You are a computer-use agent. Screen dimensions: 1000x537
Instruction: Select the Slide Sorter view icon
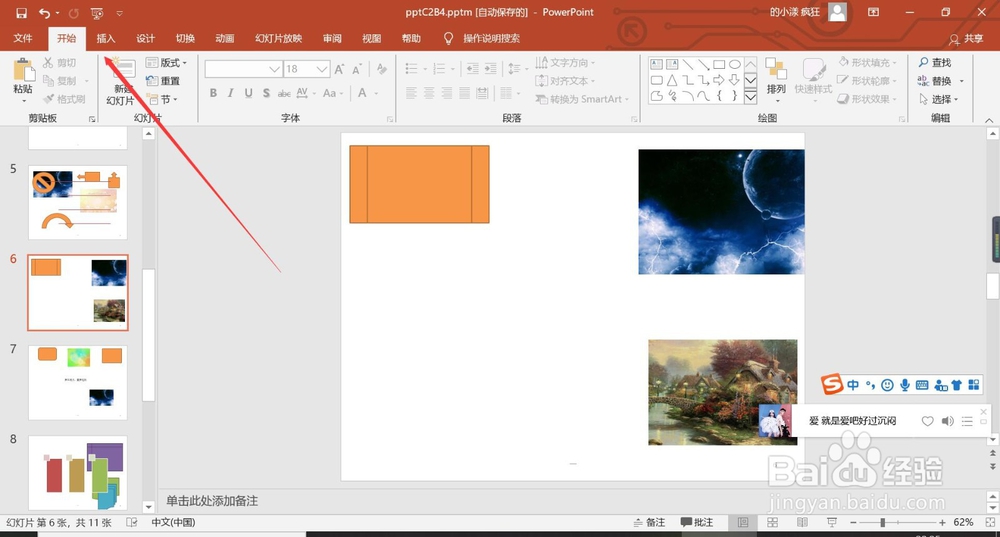[x=772, y=522]
